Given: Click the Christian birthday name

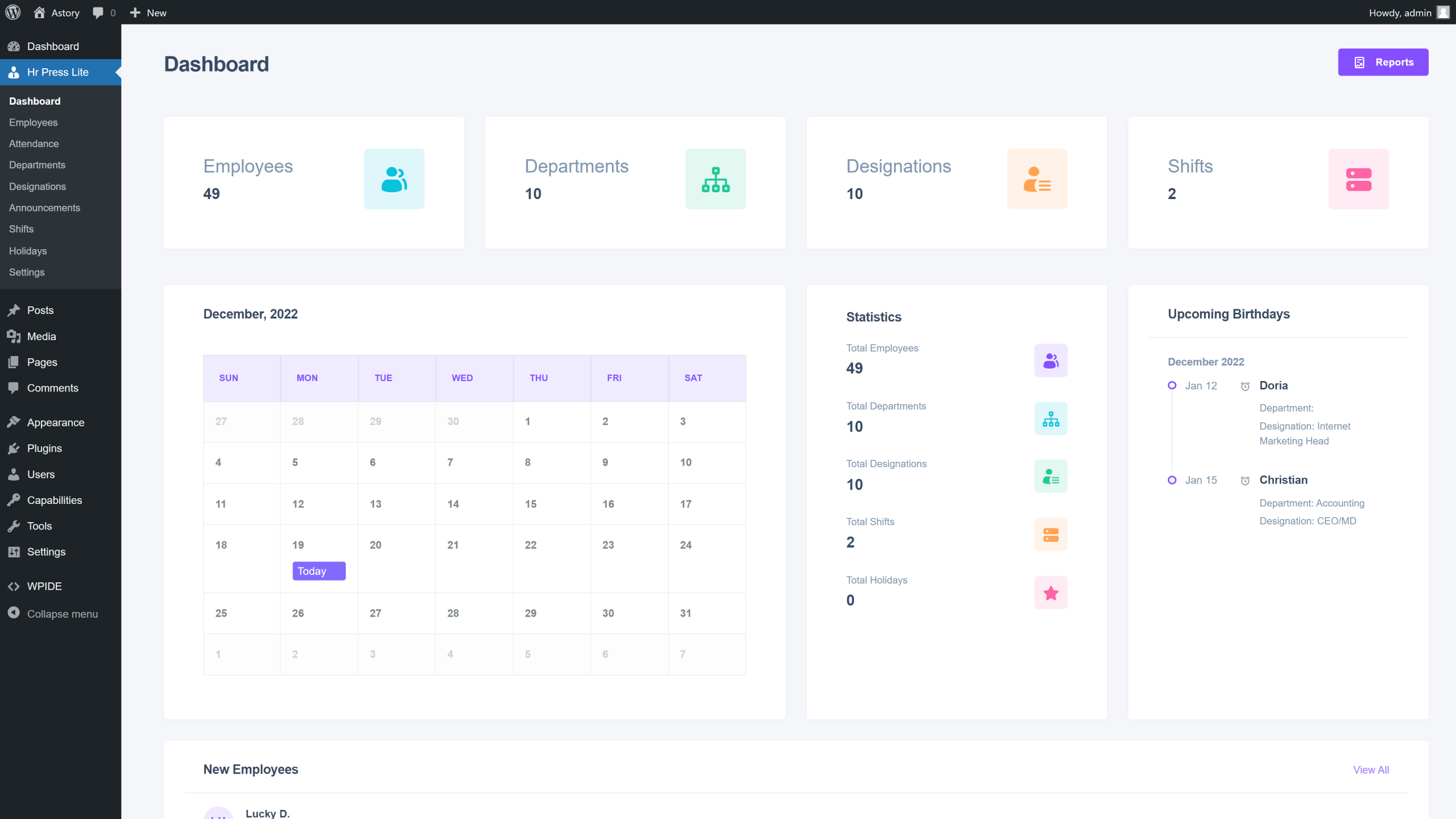Looking at the screenshot, I should pos(1283,480).
